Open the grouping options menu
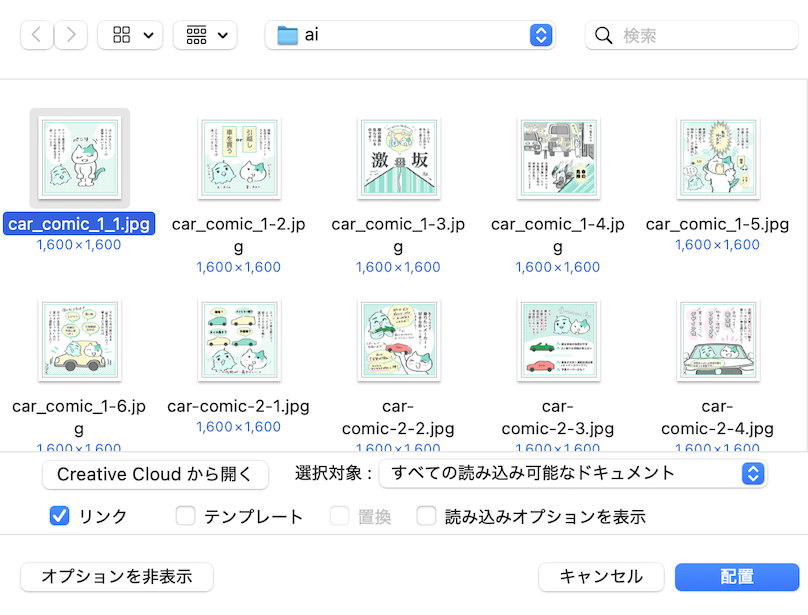Image resolution: width=808 pixels, height=615 pixels. pyautogui.click(x=205, y=35)
